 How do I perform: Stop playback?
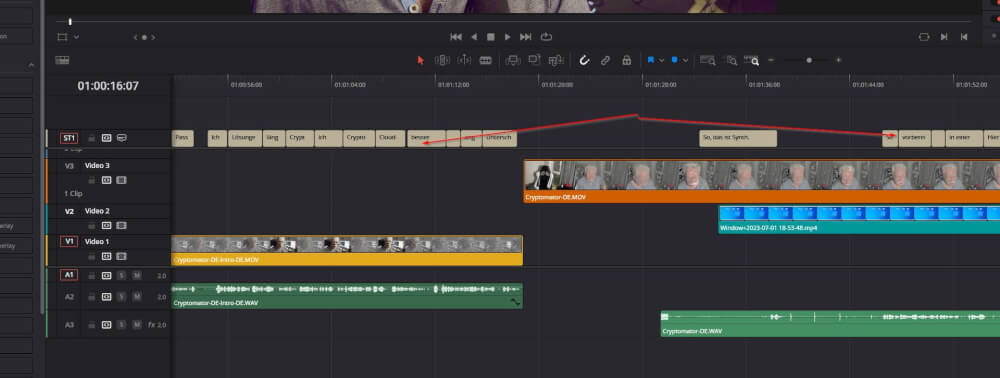(490, 37)
